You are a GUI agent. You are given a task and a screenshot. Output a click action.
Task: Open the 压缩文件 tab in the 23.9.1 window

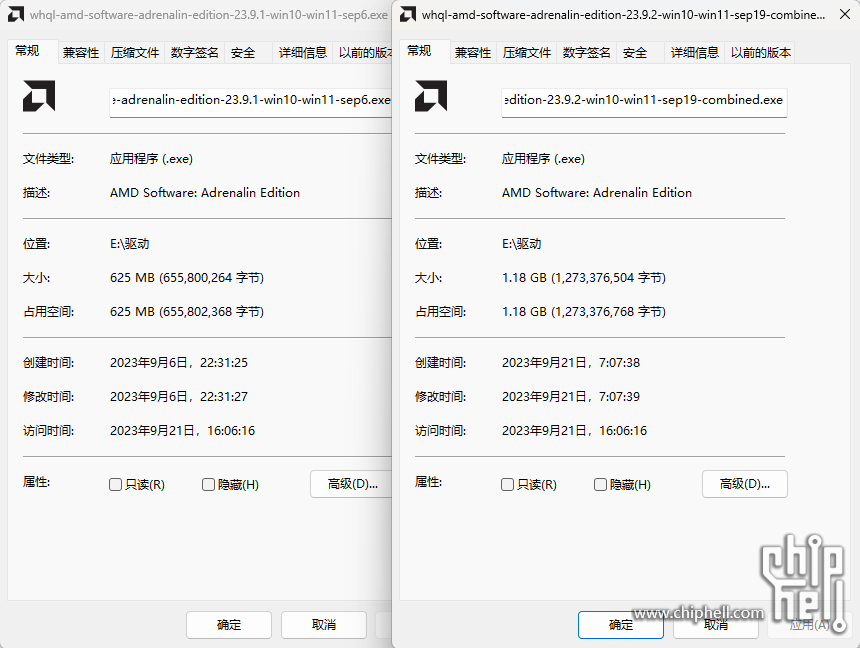pyautogui.click(x=134, y=53)
